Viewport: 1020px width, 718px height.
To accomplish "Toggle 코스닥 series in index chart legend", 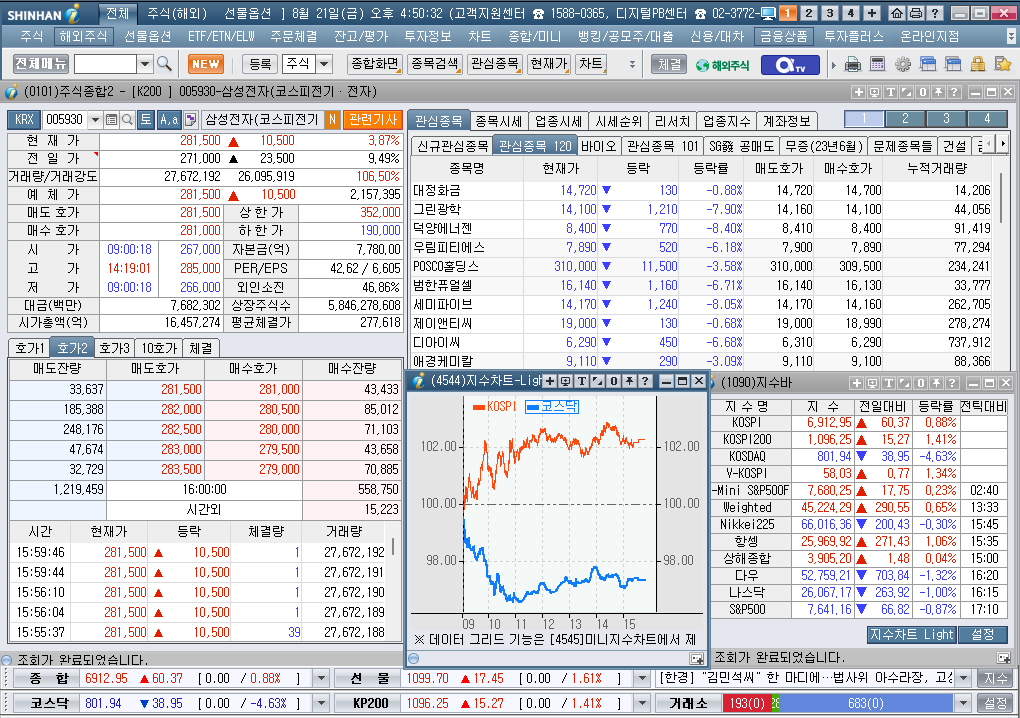I will (552, 406).
